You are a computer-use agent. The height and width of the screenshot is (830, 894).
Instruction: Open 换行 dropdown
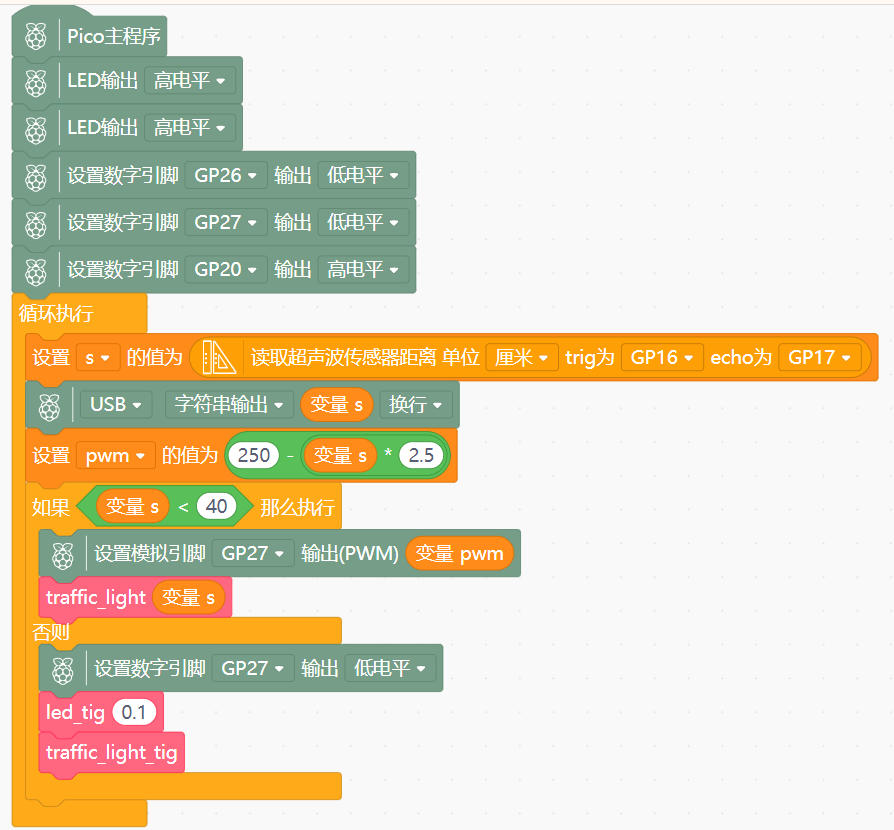click(x=416, y=405)
